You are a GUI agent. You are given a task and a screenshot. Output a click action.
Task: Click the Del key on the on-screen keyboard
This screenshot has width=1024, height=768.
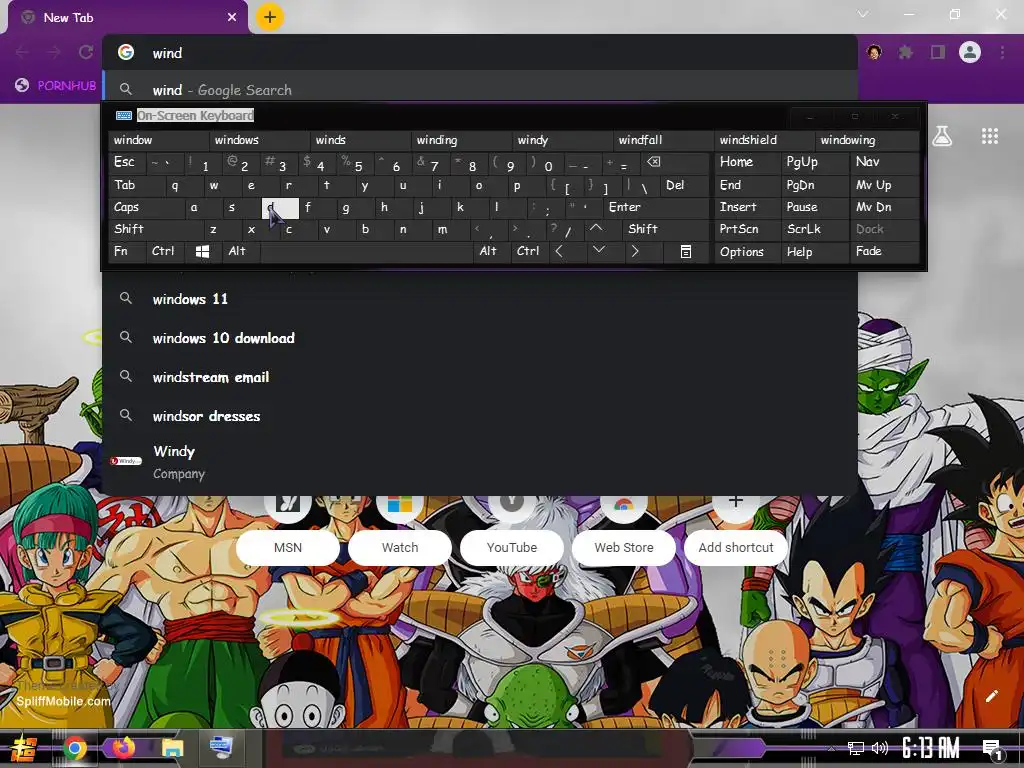[x=684, y=185]
